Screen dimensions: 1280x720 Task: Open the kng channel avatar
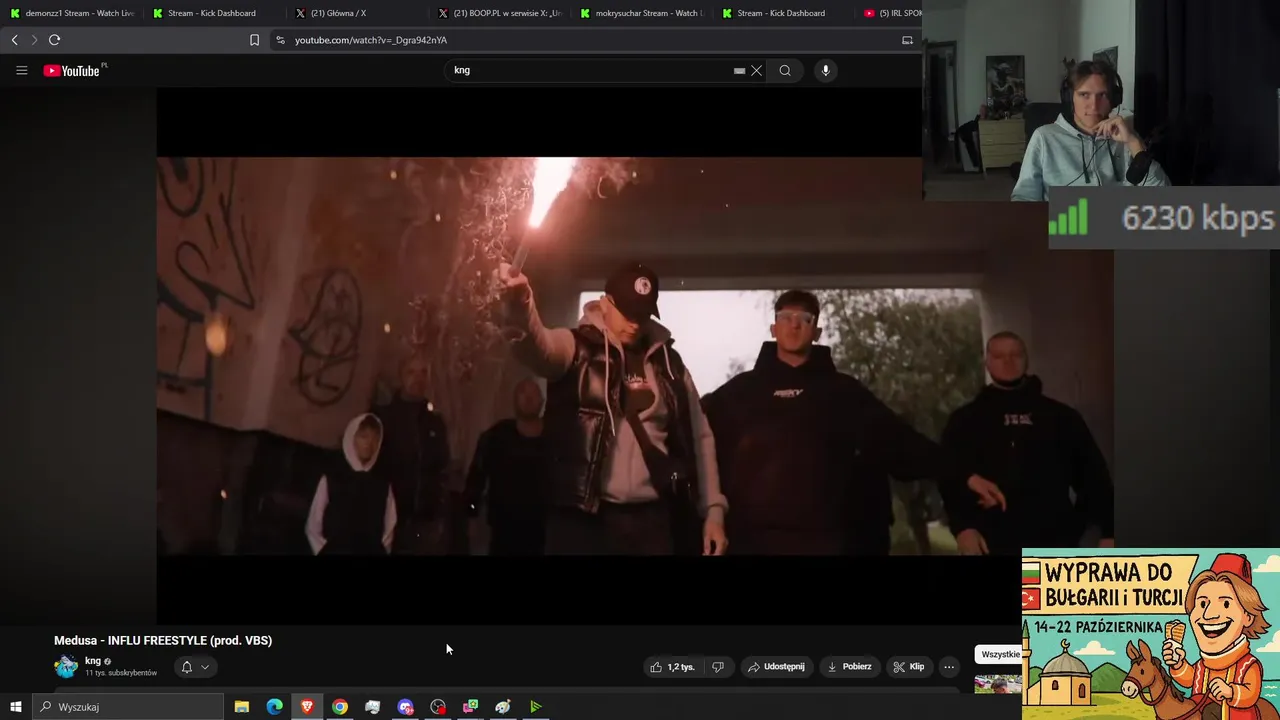coord(66,667)
